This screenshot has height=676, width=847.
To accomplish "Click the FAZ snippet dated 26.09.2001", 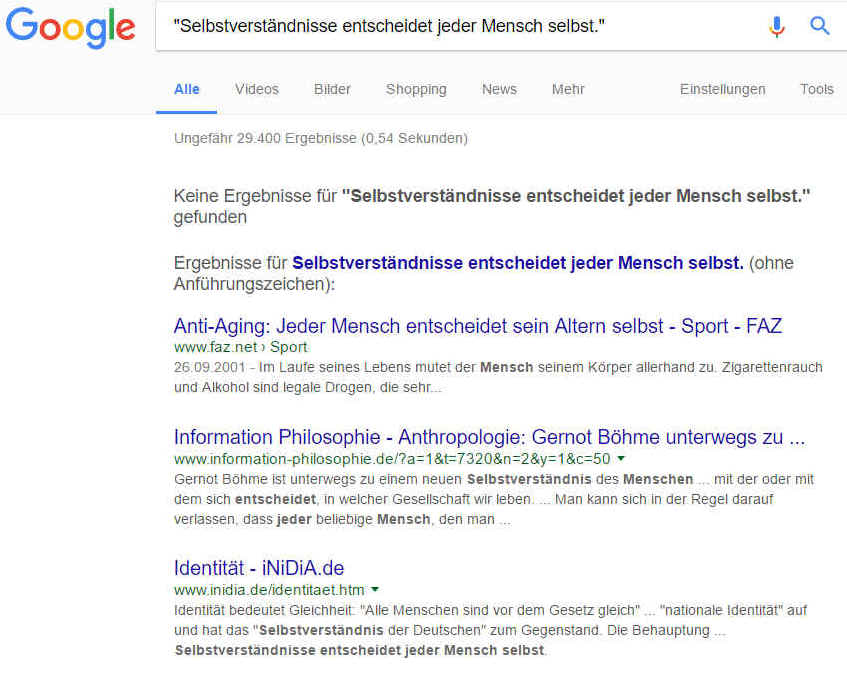I will 498,377.
